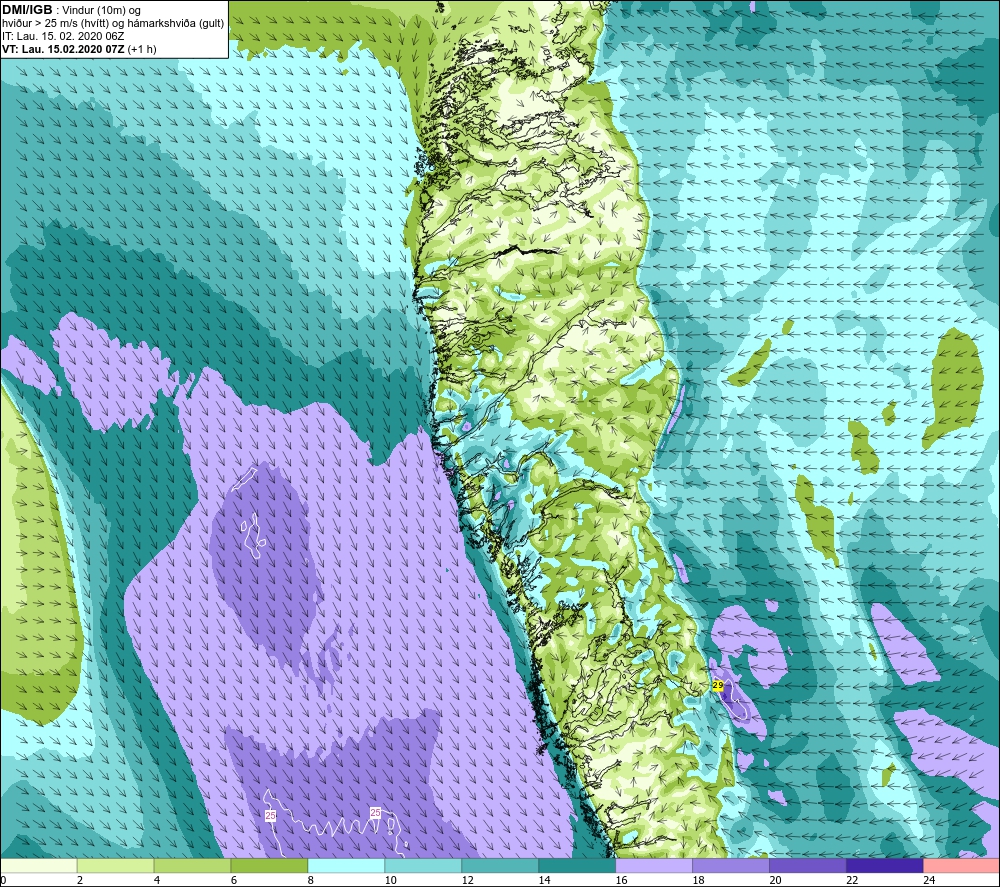Click the '(+1 h)' forecast offset text
This screenshot has width=1000, height=887.
click(x=142, y=49)
